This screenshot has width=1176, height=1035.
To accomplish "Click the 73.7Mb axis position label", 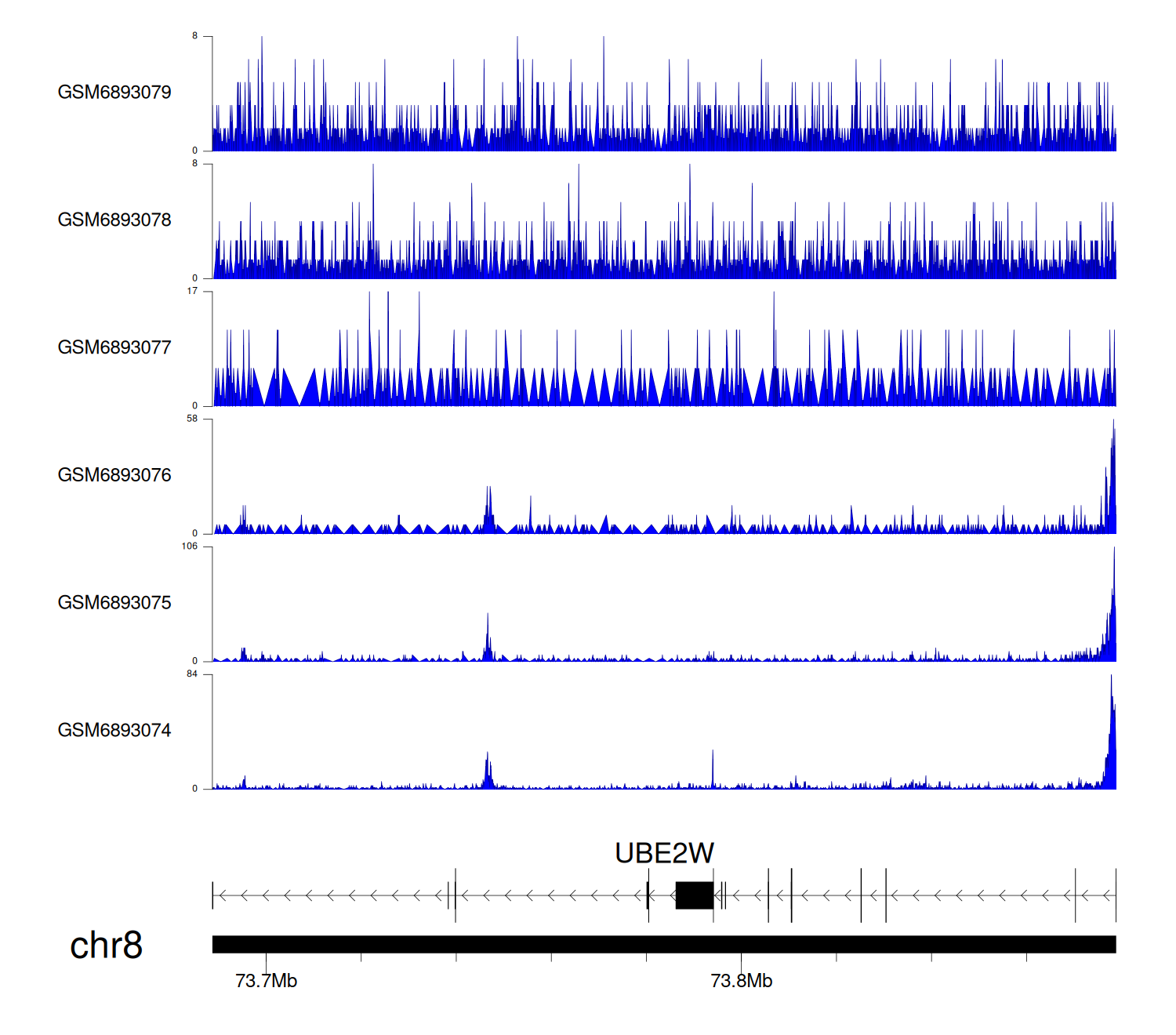I will (267, 981).
